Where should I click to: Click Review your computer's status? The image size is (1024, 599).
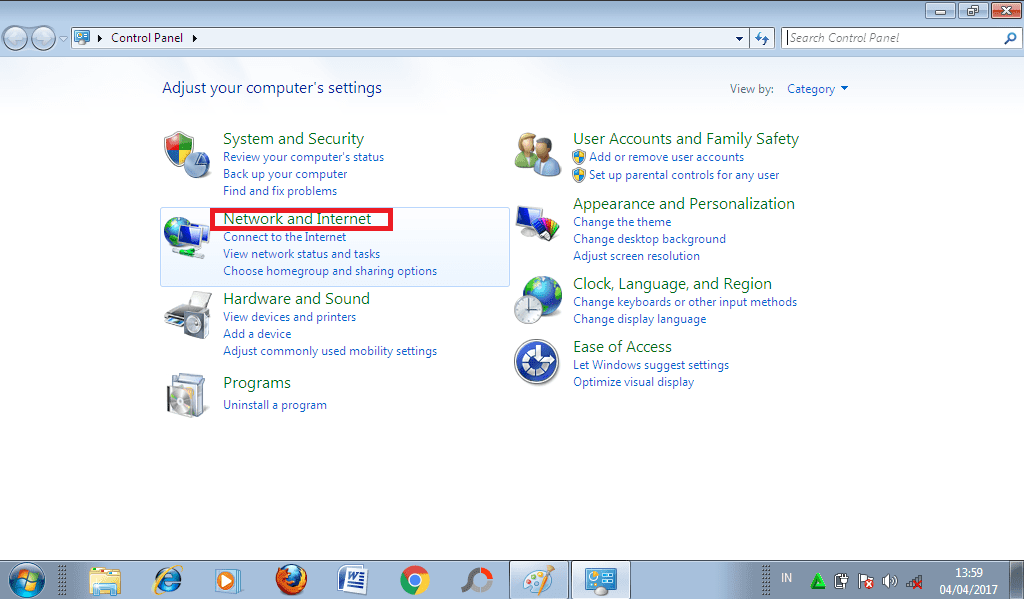(303, 157)
